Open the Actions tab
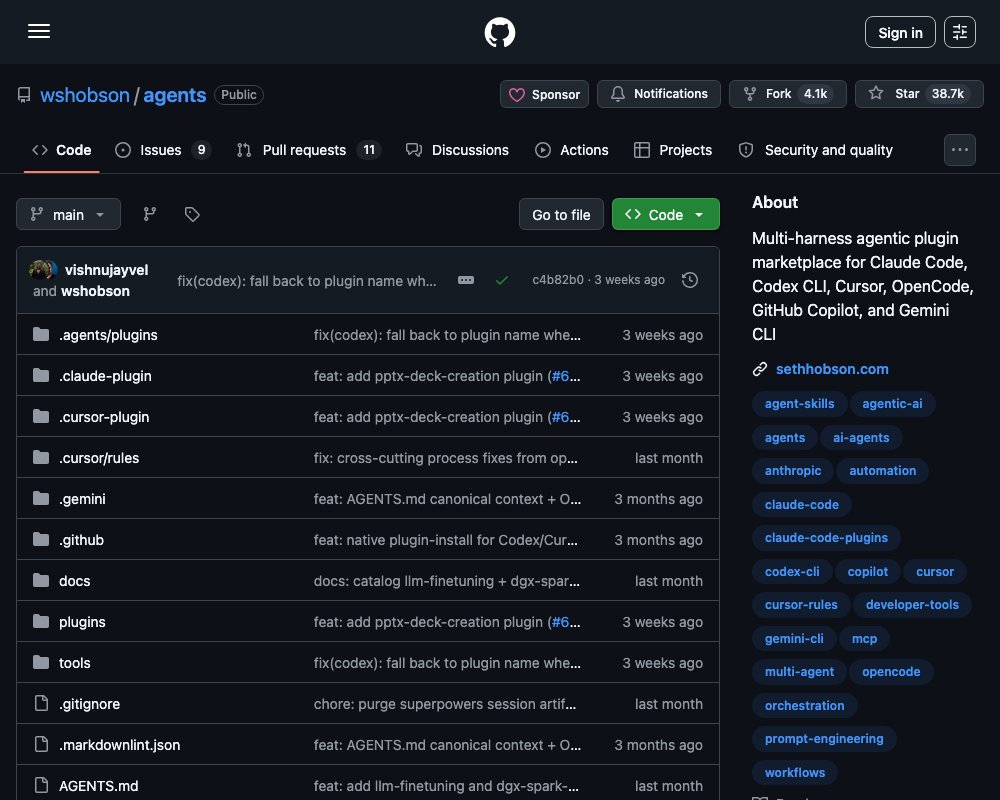 tap(571, 150)
